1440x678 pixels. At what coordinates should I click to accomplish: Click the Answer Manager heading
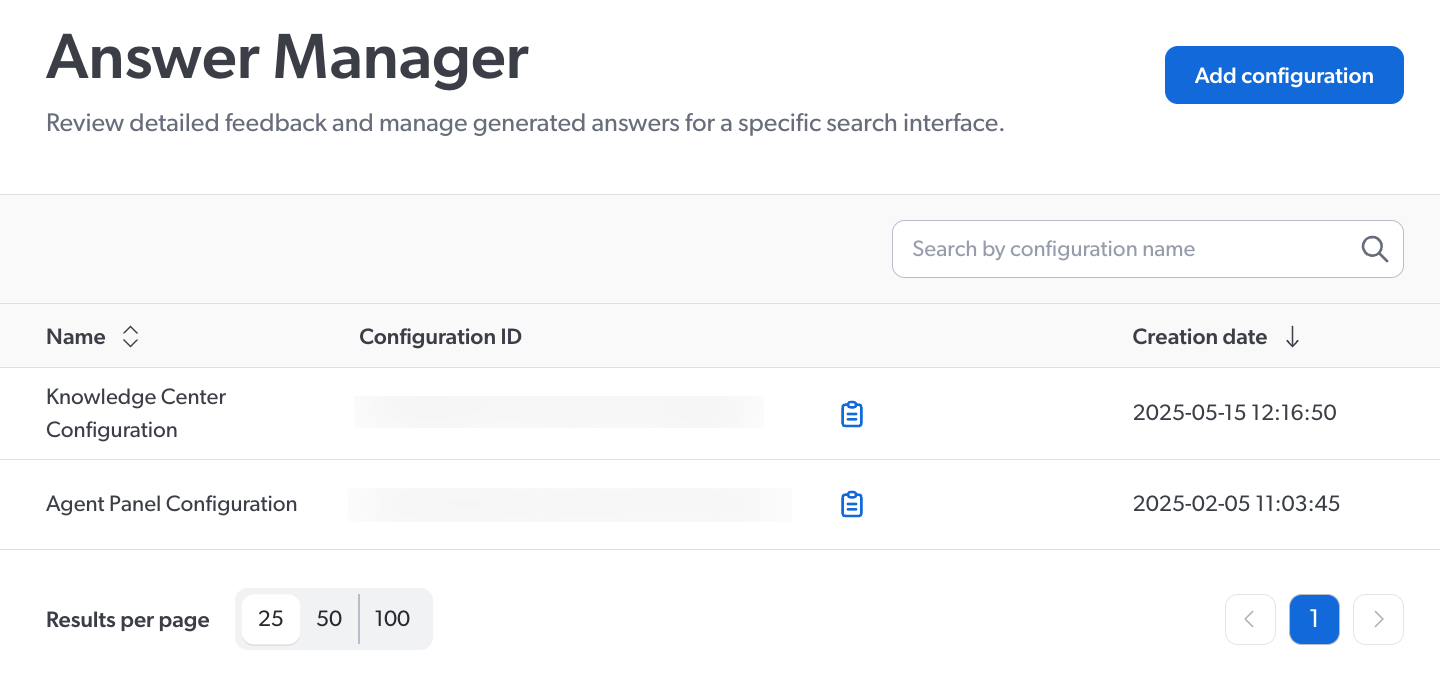coord(287,57)
